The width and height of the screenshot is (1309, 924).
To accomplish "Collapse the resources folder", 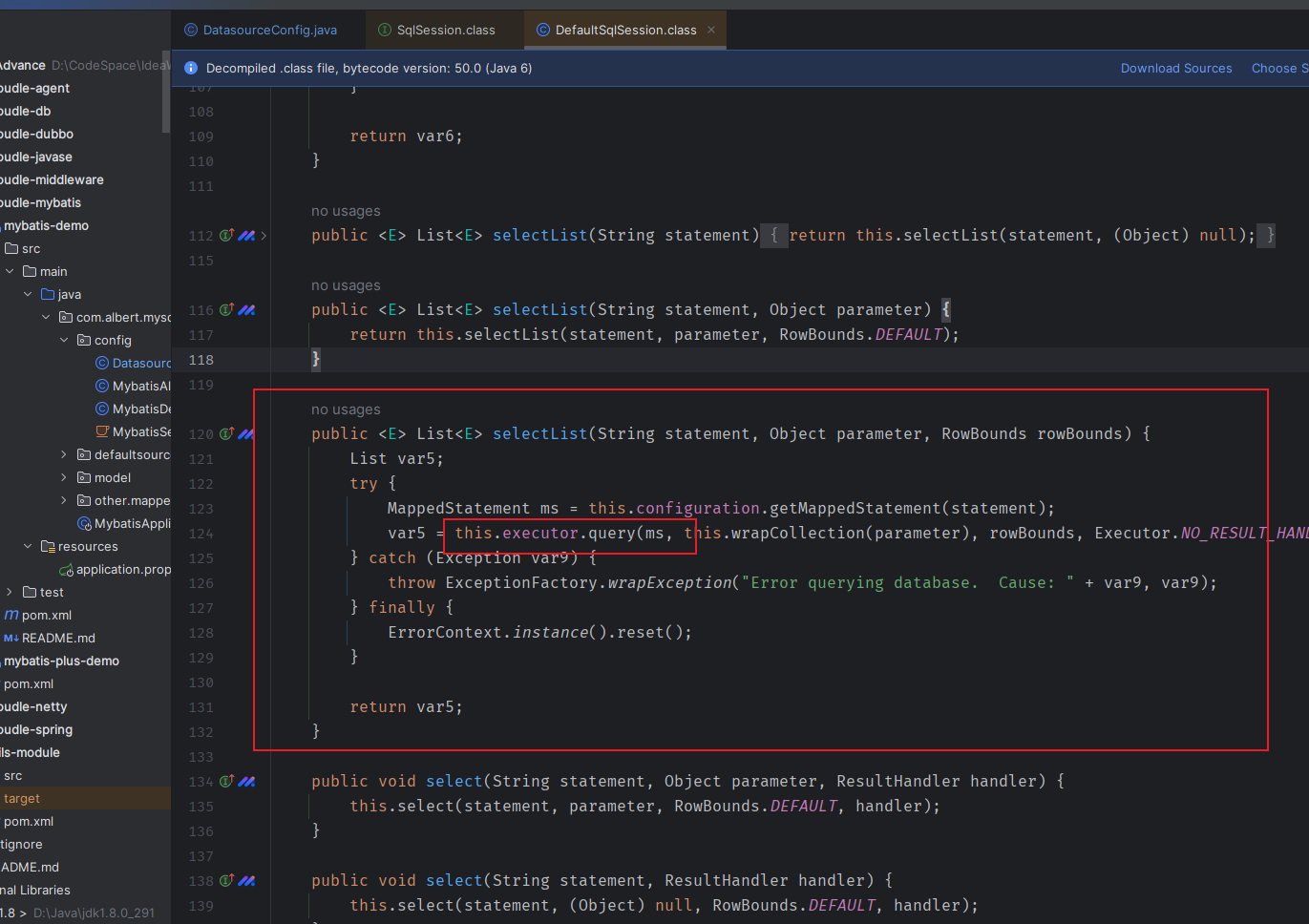I will coord(28,546).
